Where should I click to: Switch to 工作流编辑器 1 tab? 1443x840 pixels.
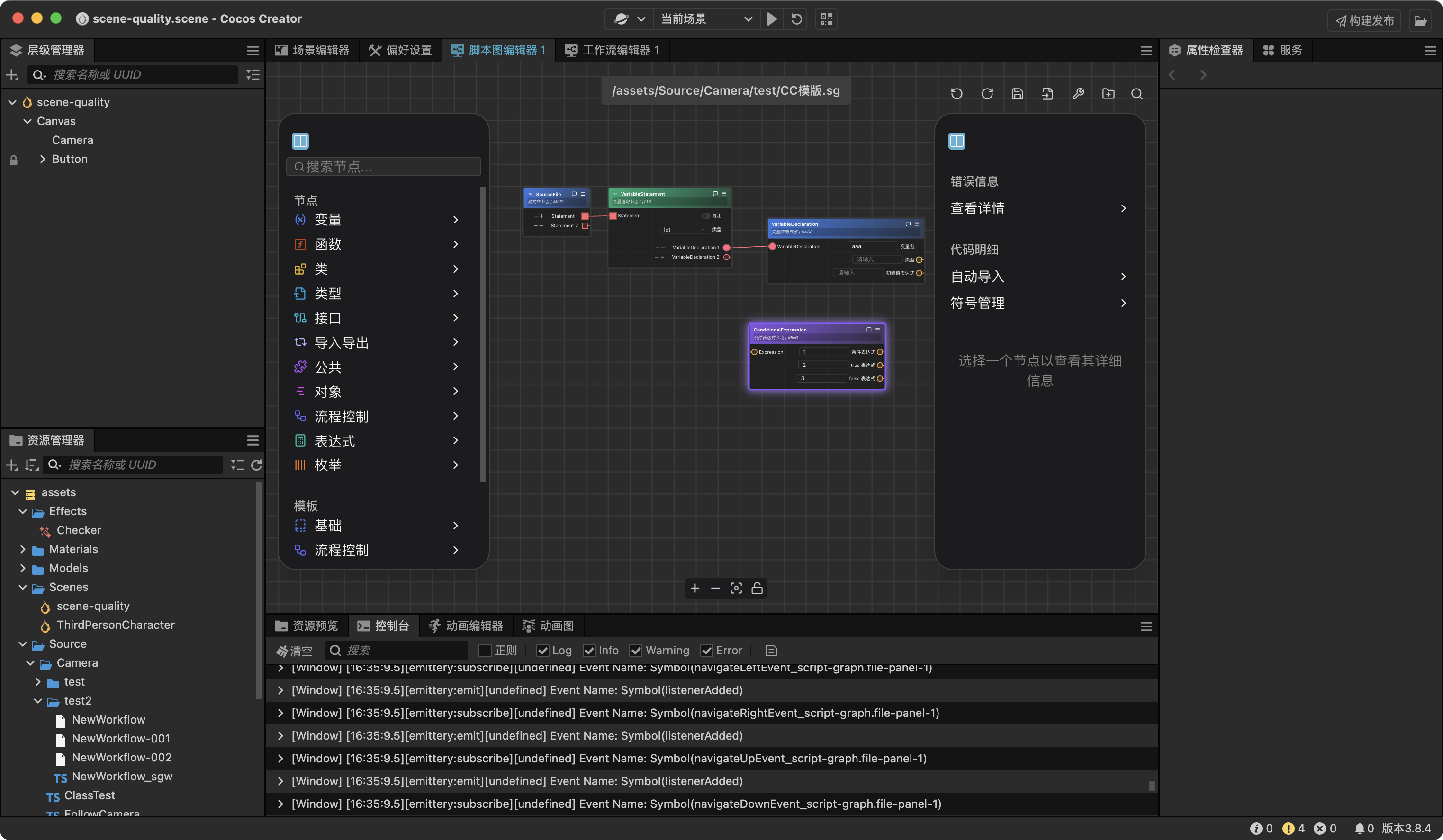point(612,50)
